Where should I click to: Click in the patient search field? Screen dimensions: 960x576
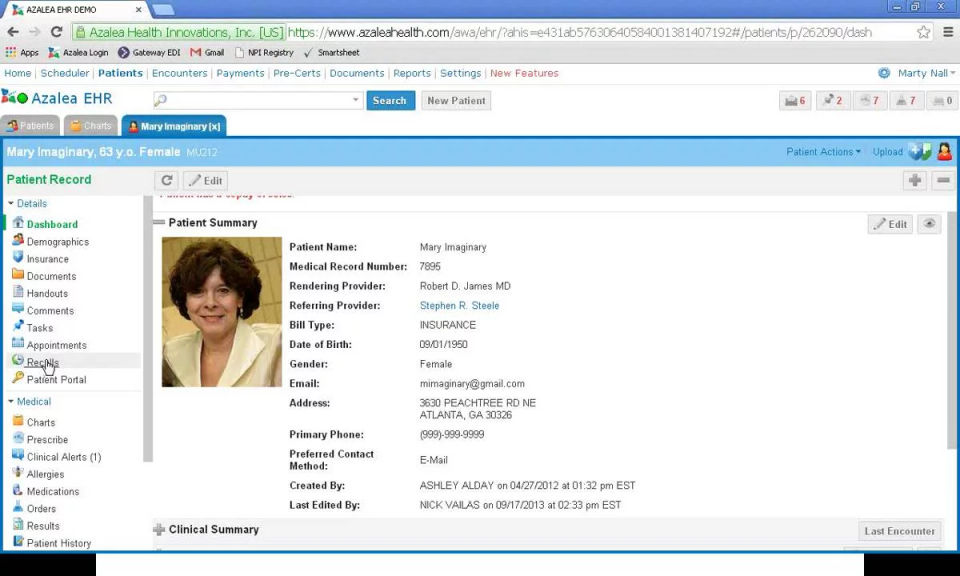coord(257,100)
